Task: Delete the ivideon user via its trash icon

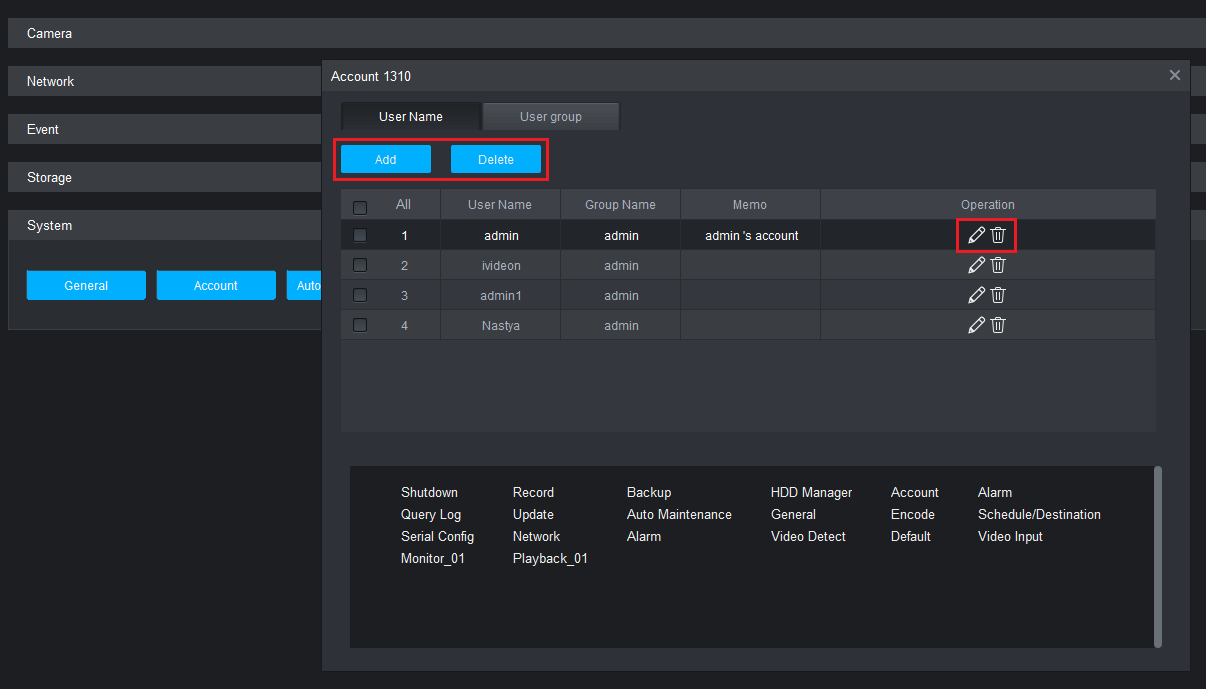Action: (x=998, y=265)
